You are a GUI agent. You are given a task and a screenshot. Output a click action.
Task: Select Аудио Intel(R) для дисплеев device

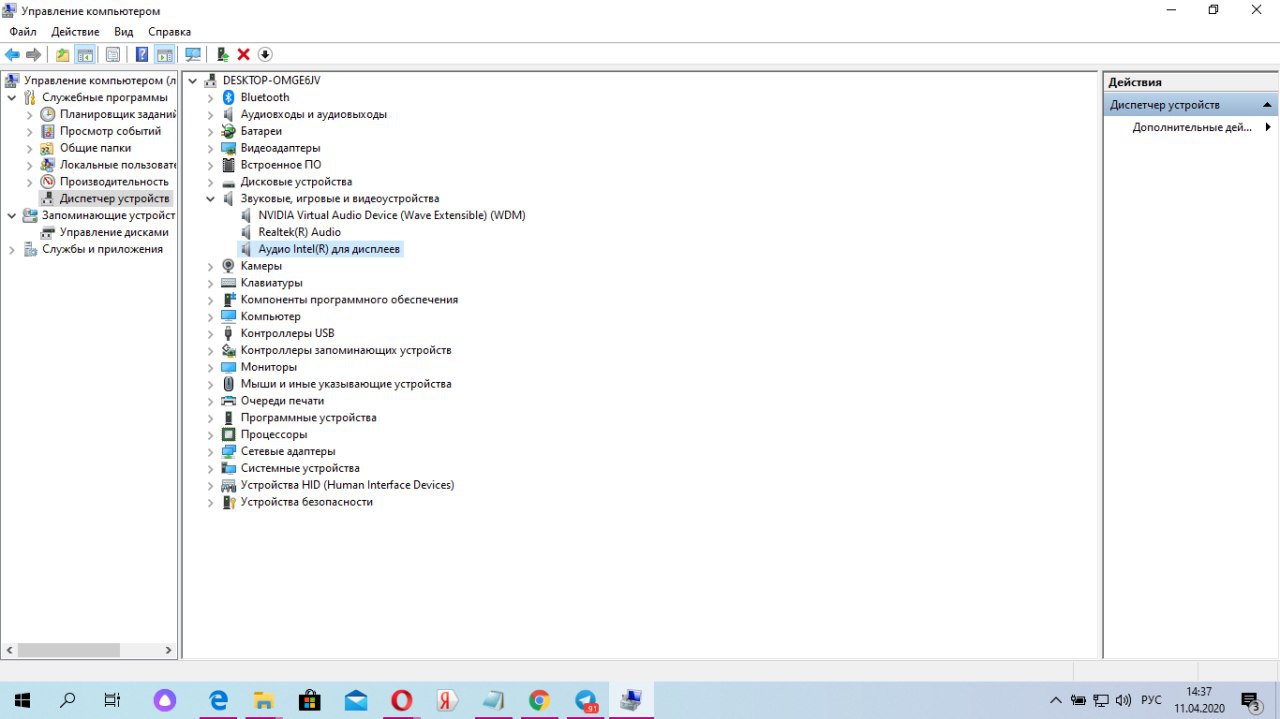point(329,249)
